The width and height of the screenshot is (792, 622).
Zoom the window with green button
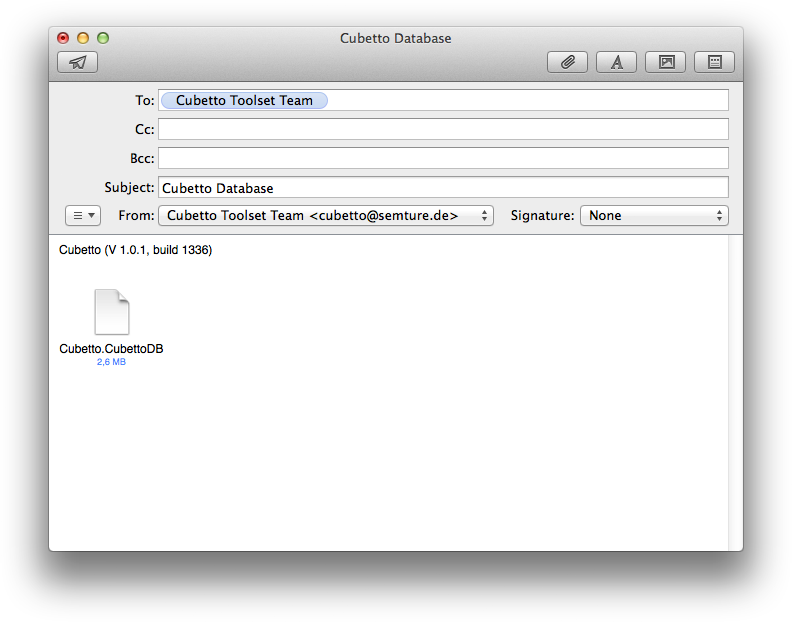(103, 38)
